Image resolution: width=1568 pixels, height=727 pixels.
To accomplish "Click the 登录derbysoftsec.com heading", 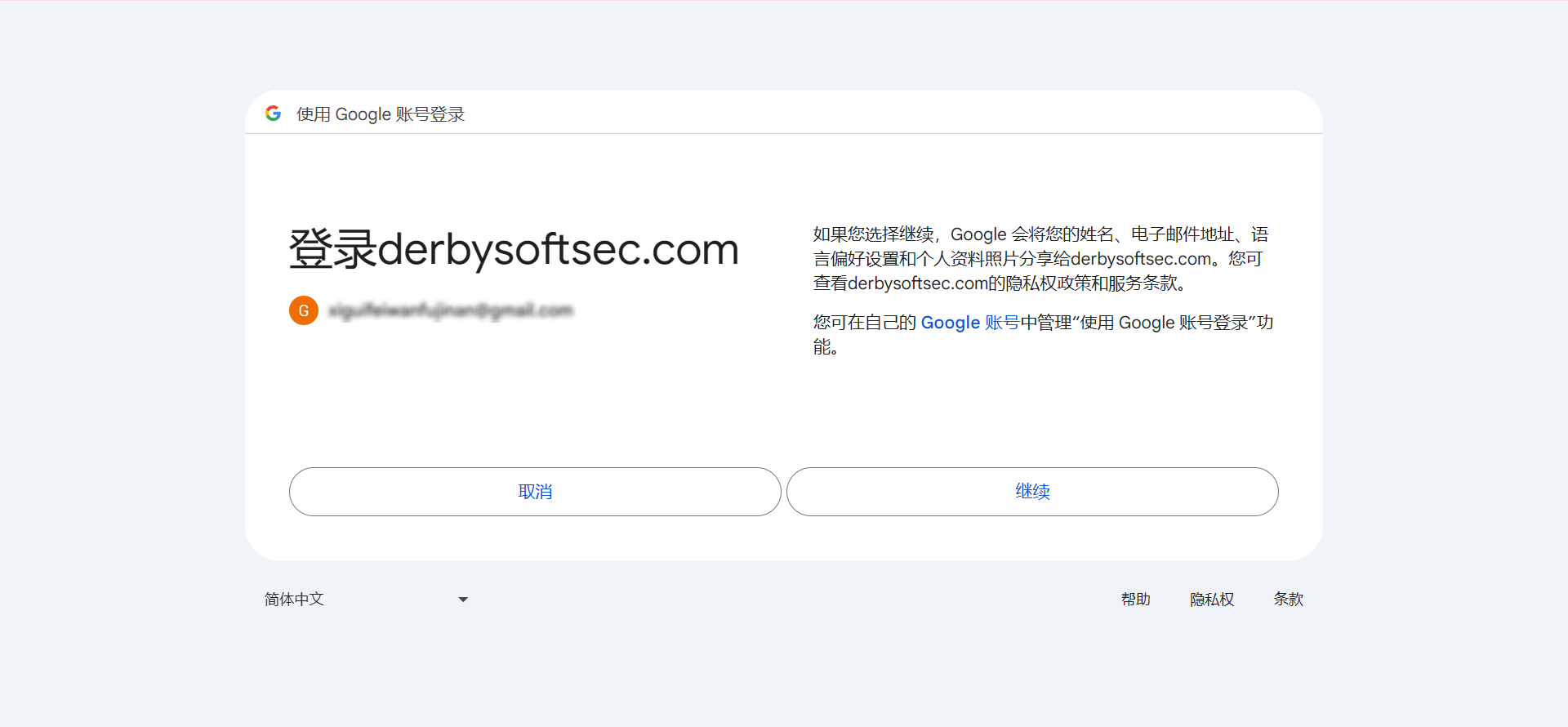I will [x=514, y=249].
